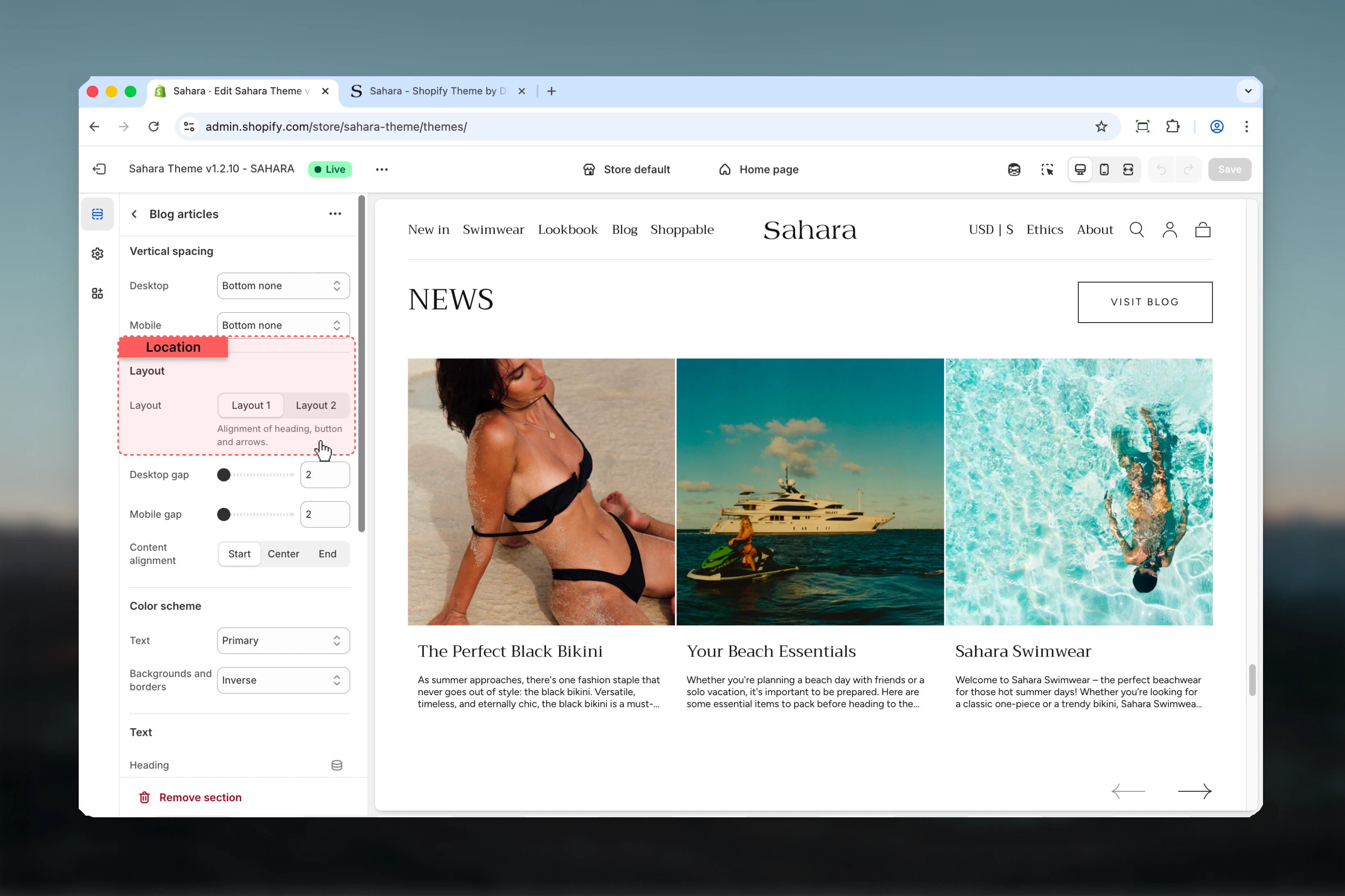Open Chrome profile icon
This screenshot has height=896, width=1345.
(x=1217, y=126)
